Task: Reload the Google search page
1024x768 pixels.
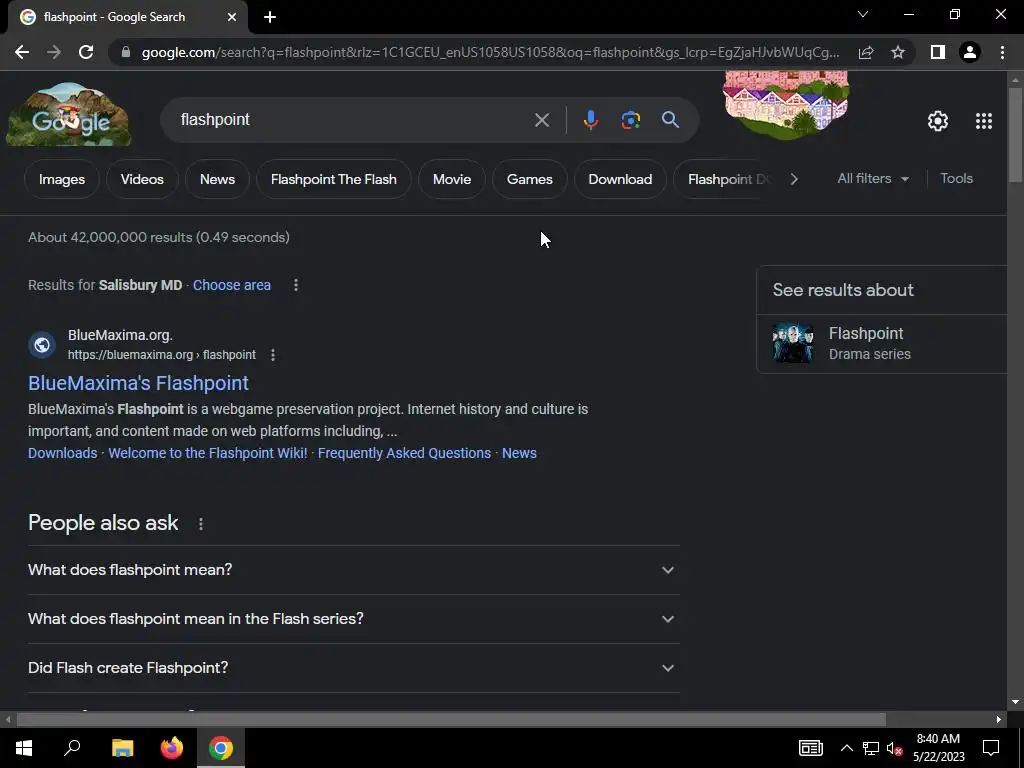Action: pos(86,52)
